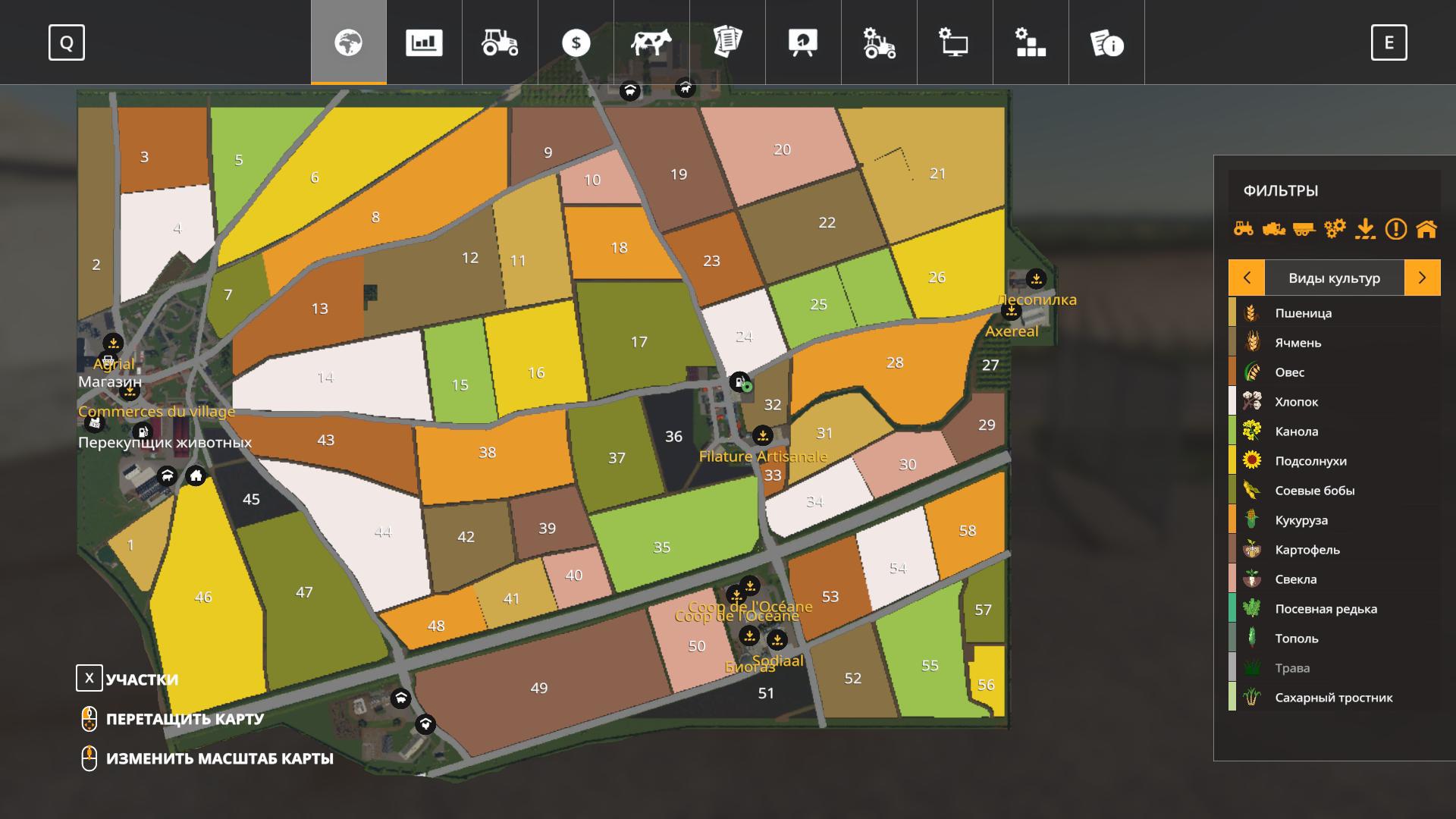Open the tutorial presentation board tab
Viewport: 1456px width, 819px height.
coord(803,42)
